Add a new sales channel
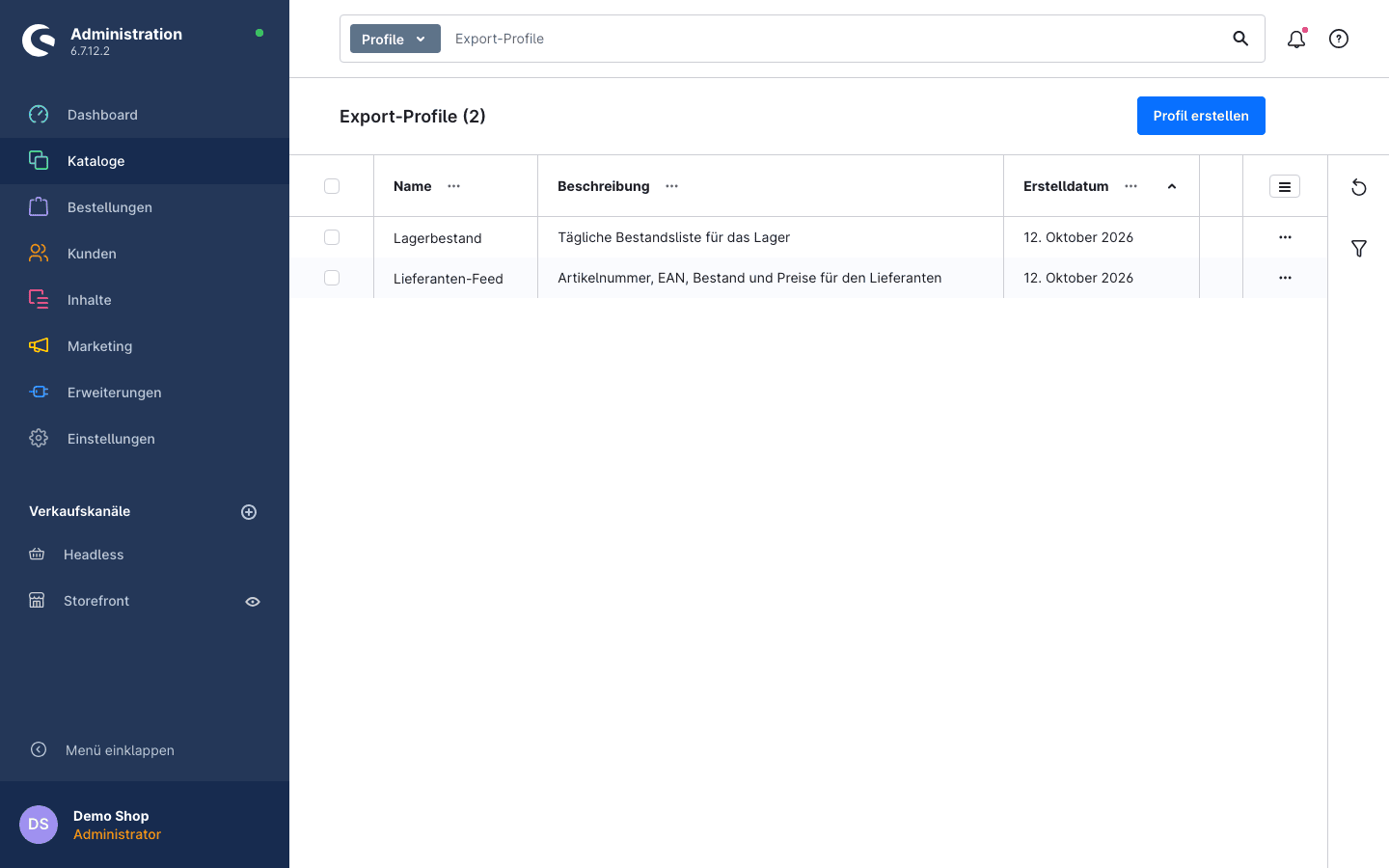 pos(249,512)
